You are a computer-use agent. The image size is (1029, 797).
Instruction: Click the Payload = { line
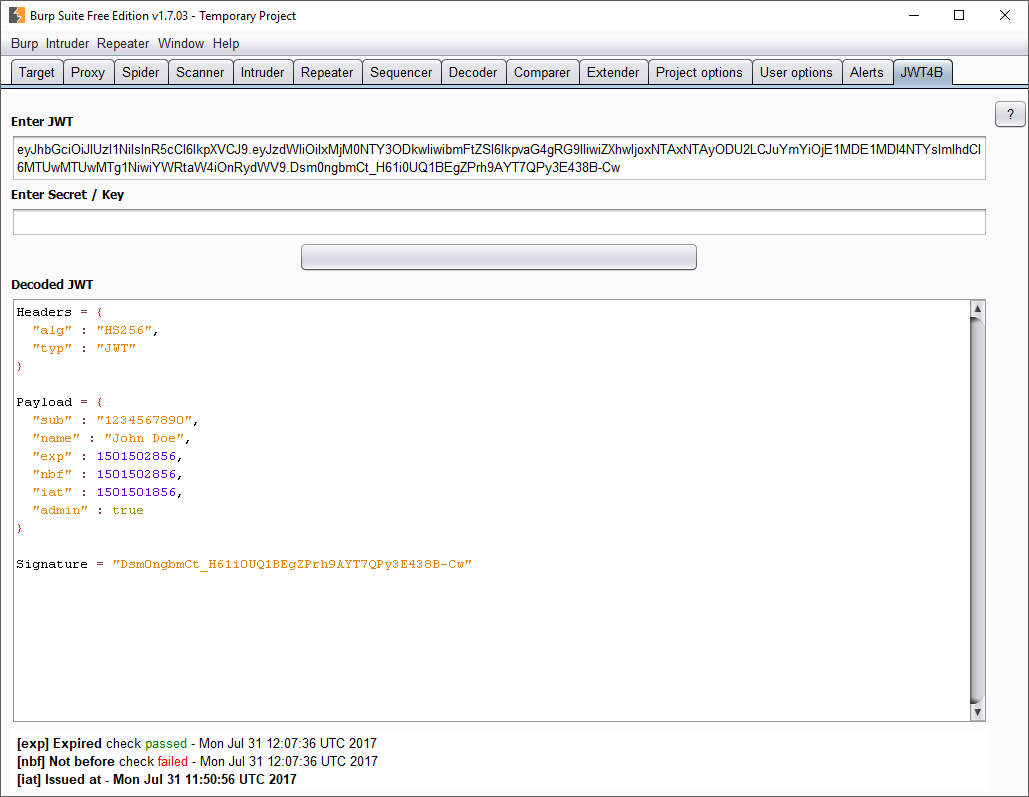pos(59,402)
